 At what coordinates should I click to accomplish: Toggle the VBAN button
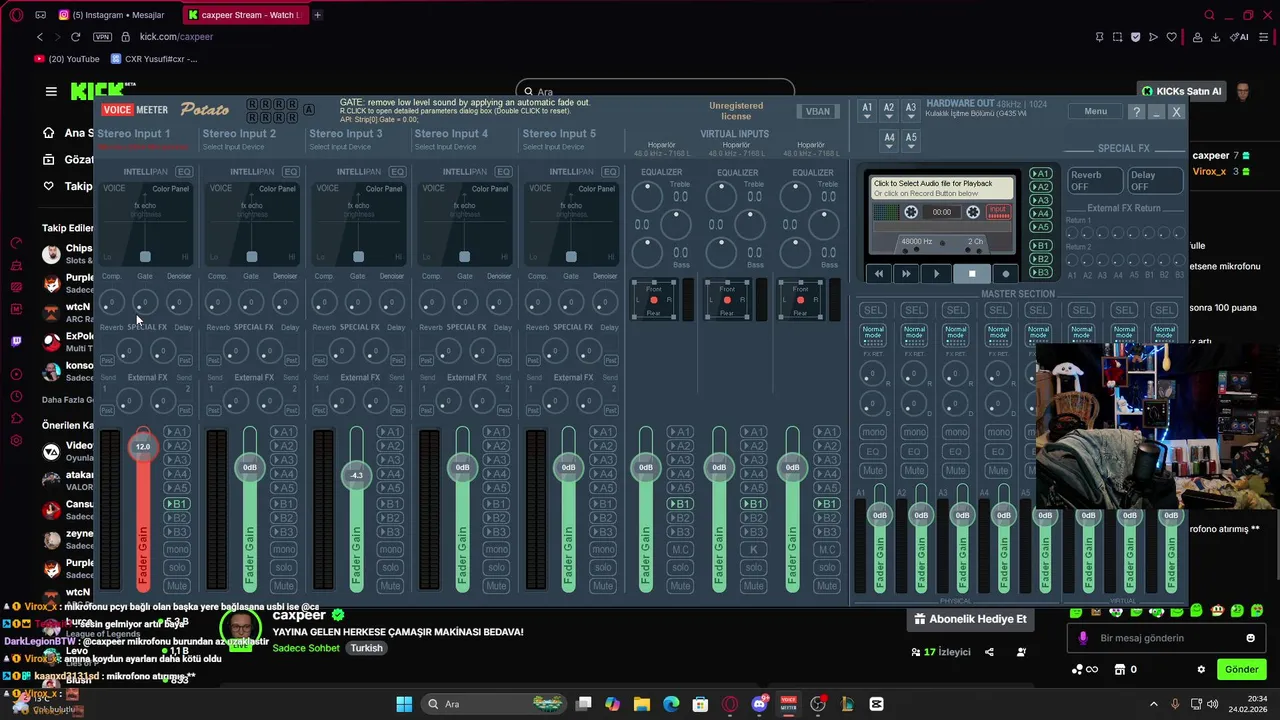[x=818, y=112]
